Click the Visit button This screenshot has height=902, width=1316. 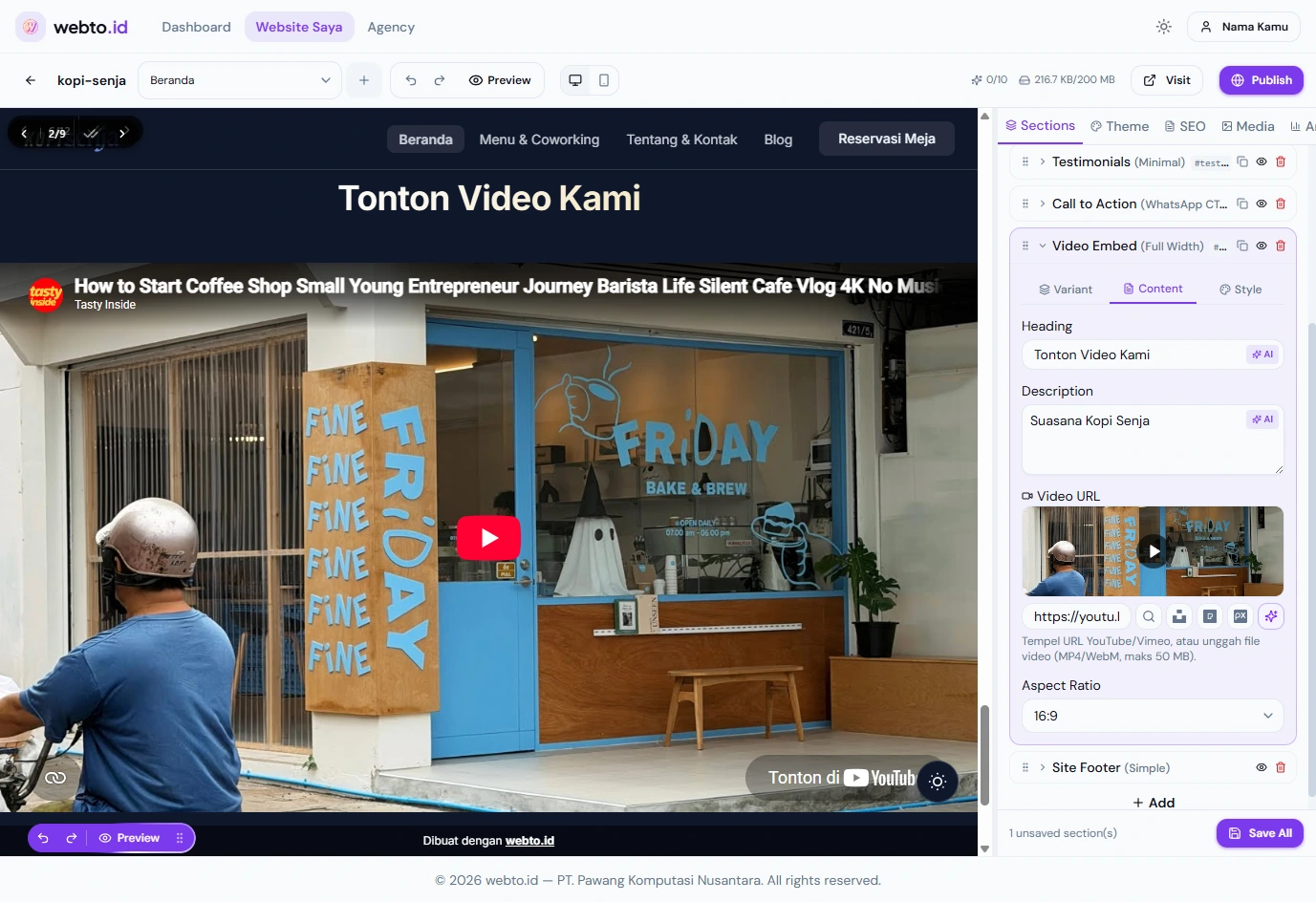coord(1167,80)
